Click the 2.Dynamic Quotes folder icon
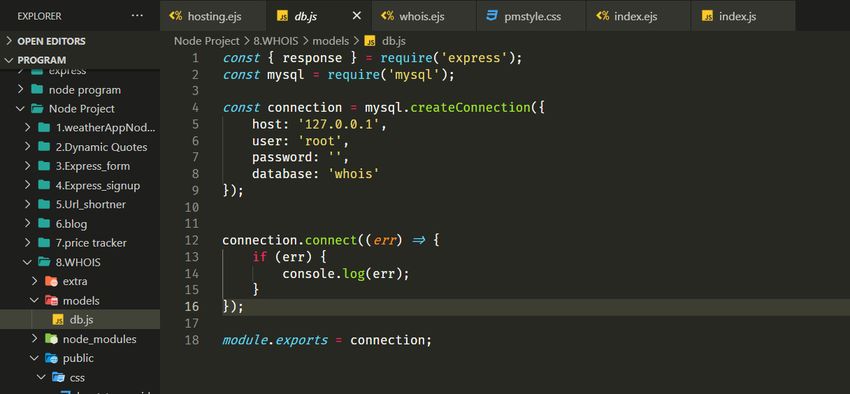This screenshot has width=850, height=394. click(44, 146)
